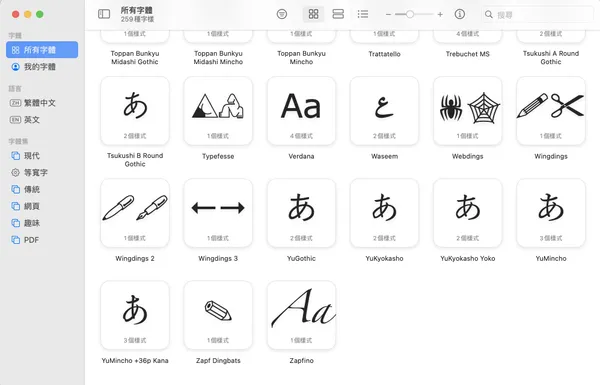The width and height of the screenshot is (600, 385).
Task: Select 繁體中文 language filter
Action: [x=42, y=103]
